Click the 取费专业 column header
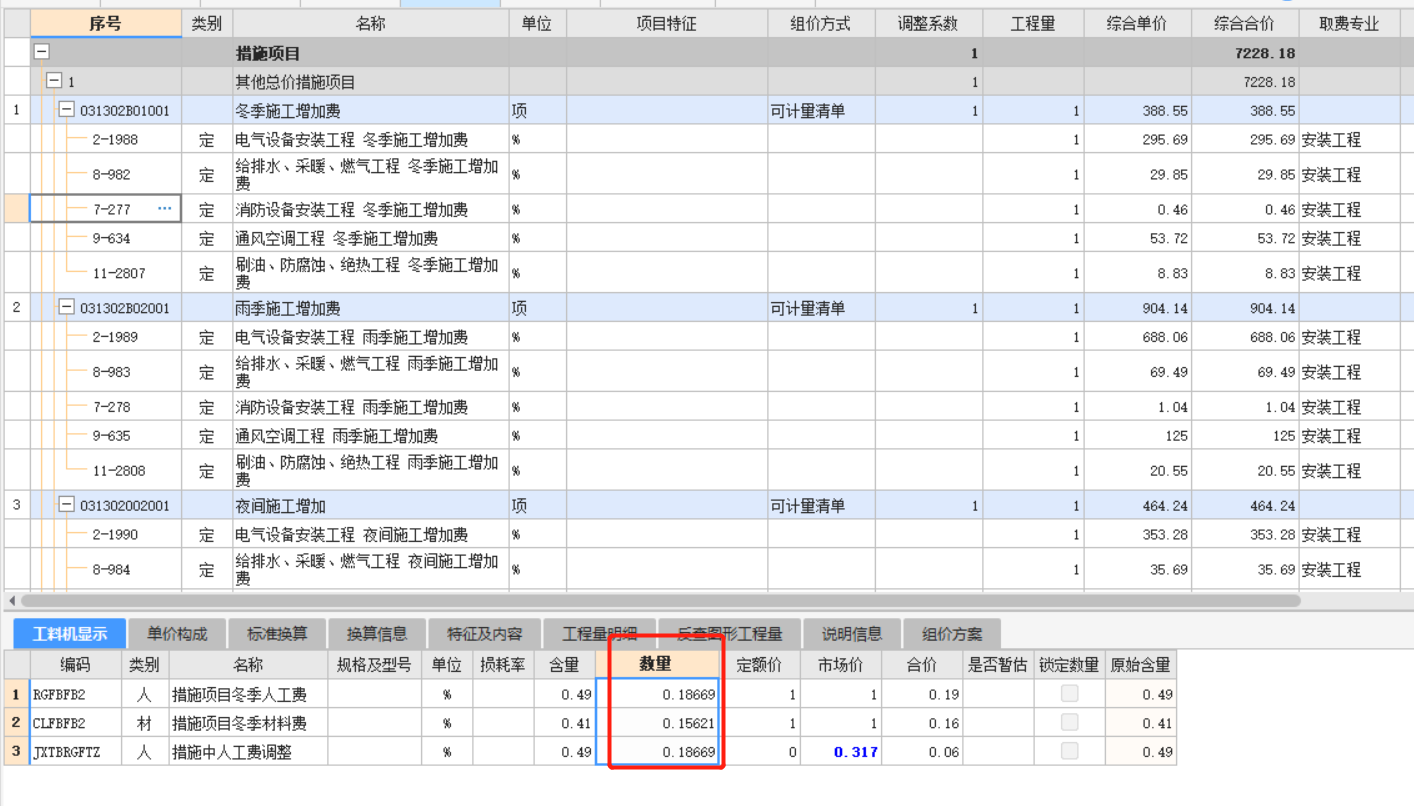The width and height of the screenshot is (1414, 806). click(1349, 23)
